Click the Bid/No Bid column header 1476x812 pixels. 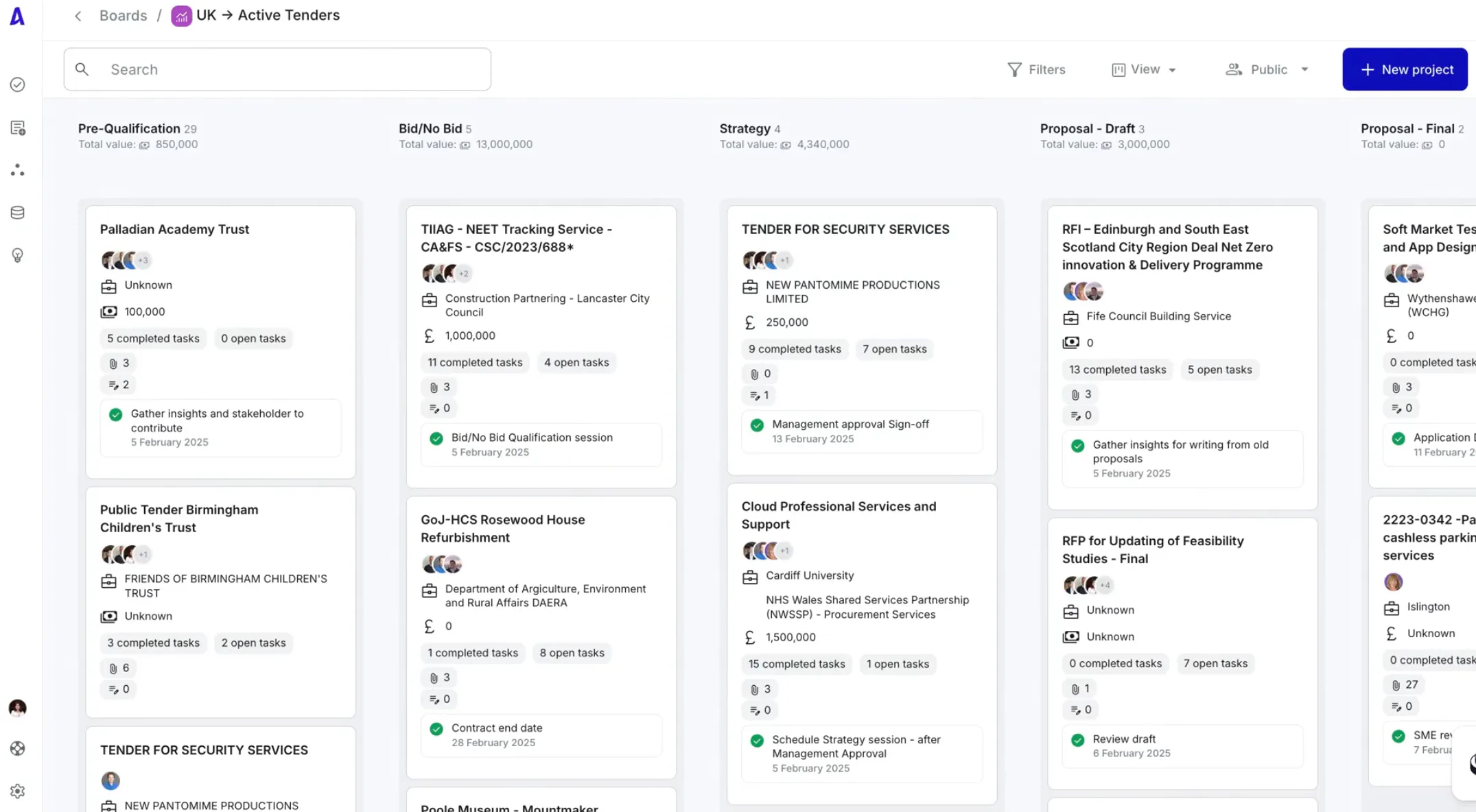[430, 128]
